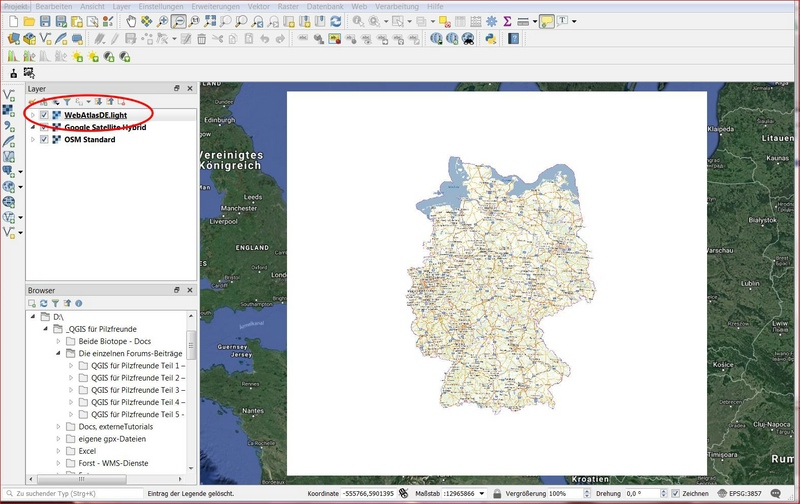The image size is (800, 504).
Task: Expand the Forst - WMS-Dienste folder
Action: point(57,463)
